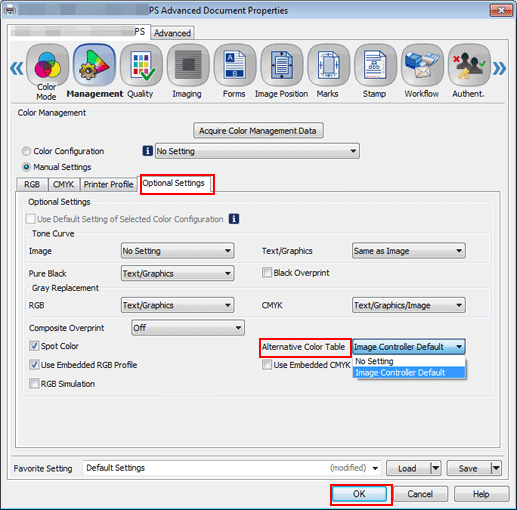
Task: Open the Image Position icon
Action: (282, 65)
